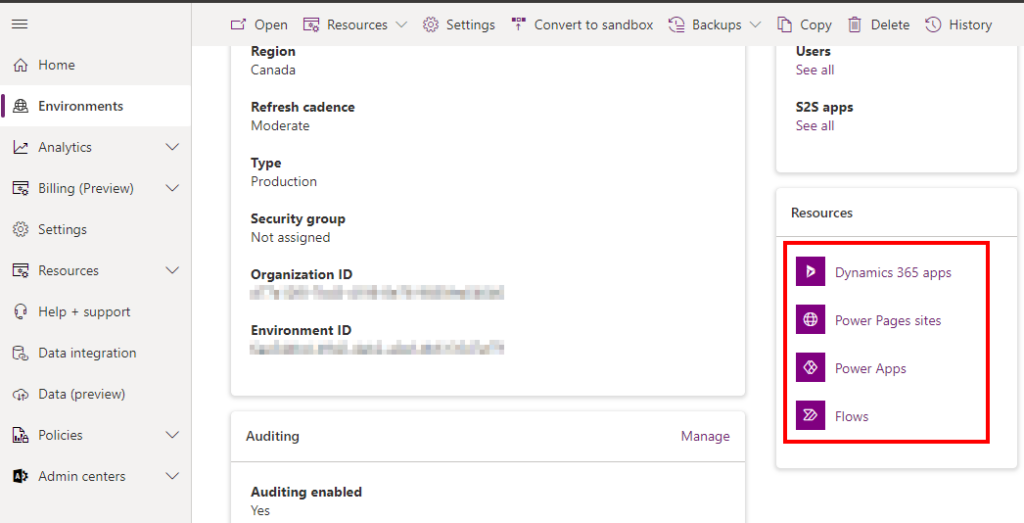1024x523 pixels.
Task: Expand the Analytics sidebar chevron
Action: point(172,148)
